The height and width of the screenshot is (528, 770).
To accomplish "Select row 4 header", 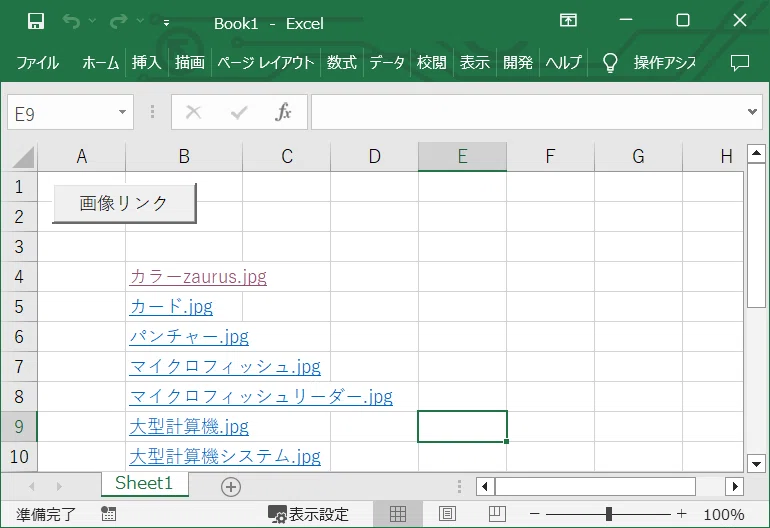I will coord(19,277).
